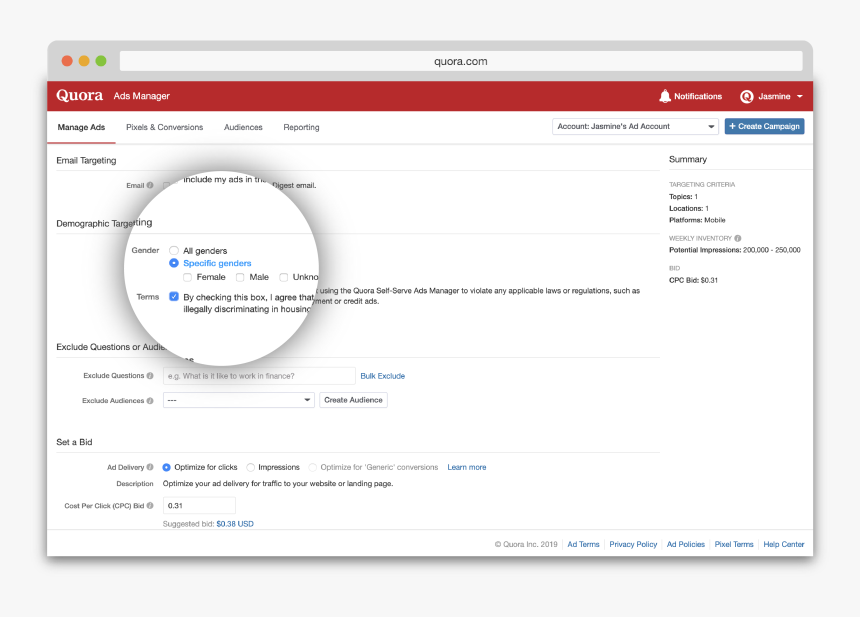The height and width of the screenshot is (617, 860).
Task: Click the Bulk Exclude link
Action: (x=383, y=376)
